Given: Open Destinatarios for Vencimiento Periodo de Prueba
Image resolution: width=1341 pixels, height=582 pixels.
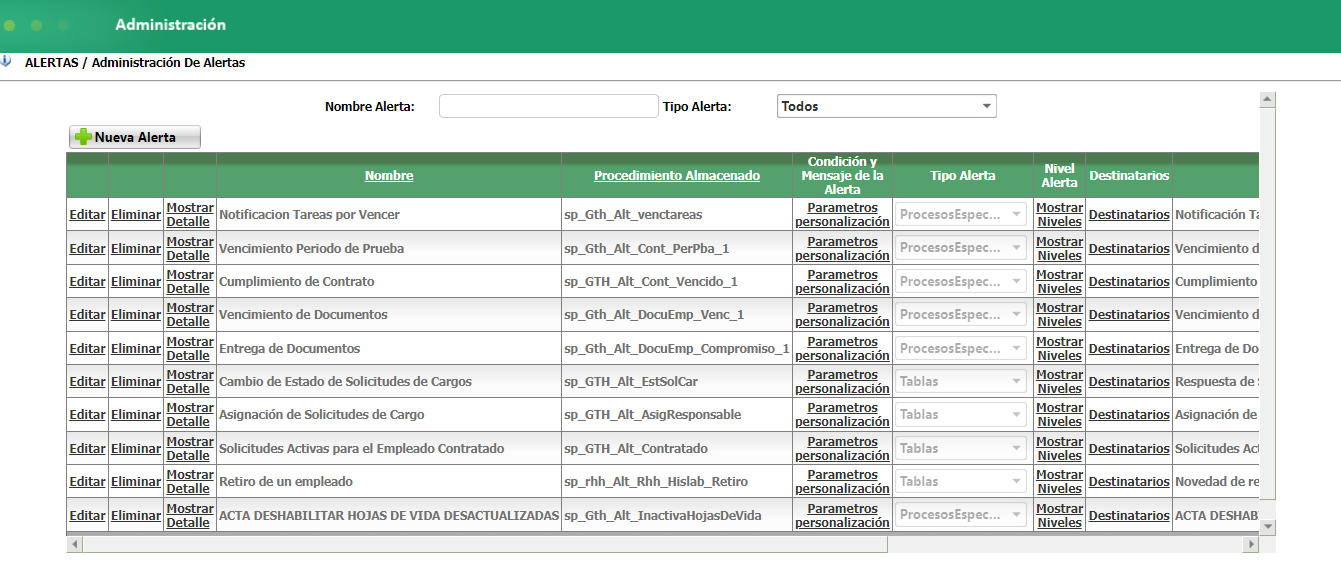Looking at the screenshot, I should [1129, 249].
